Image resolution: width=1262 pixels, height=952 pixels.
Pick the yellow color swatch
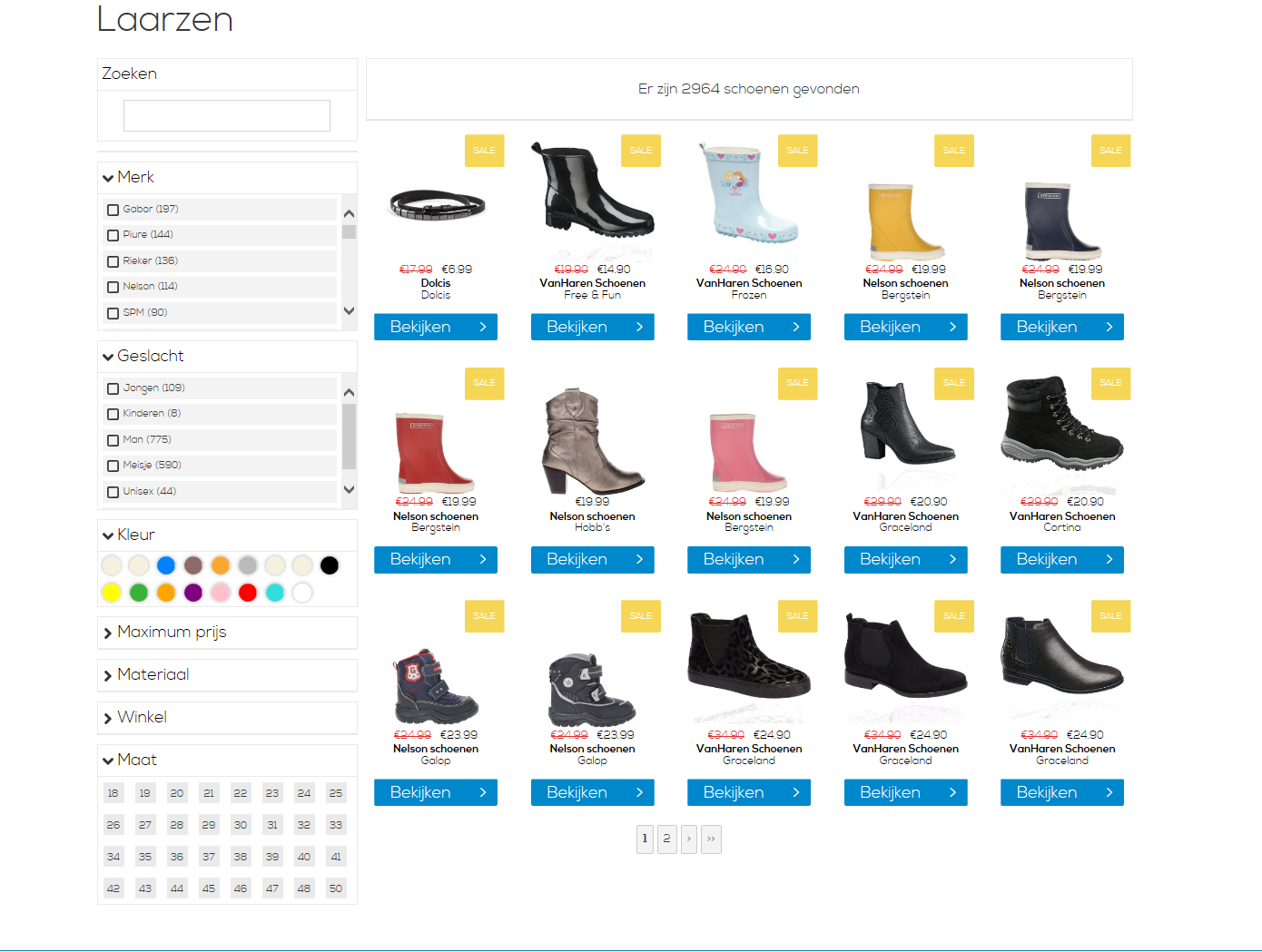coord(112,593)
